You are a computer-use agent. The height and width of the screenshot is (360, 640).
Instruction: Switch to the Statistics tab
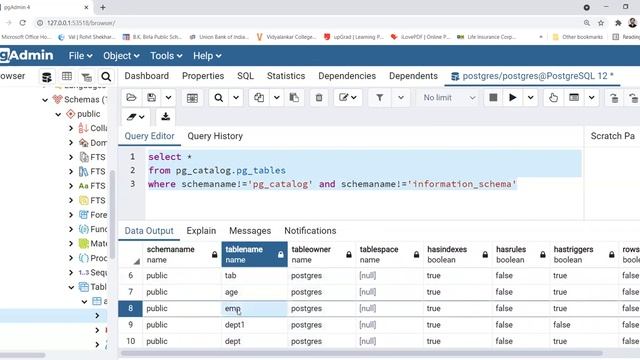click(286, 76)
